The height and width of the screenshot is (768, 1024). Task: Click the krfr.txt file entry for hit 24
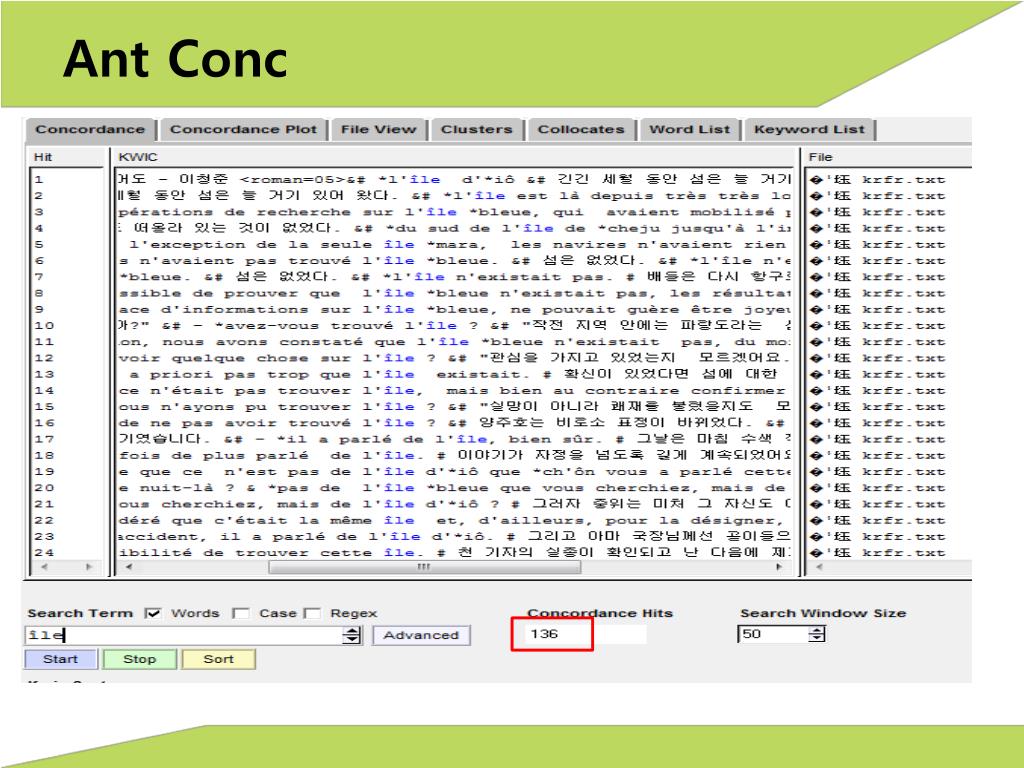coord(877,552)
